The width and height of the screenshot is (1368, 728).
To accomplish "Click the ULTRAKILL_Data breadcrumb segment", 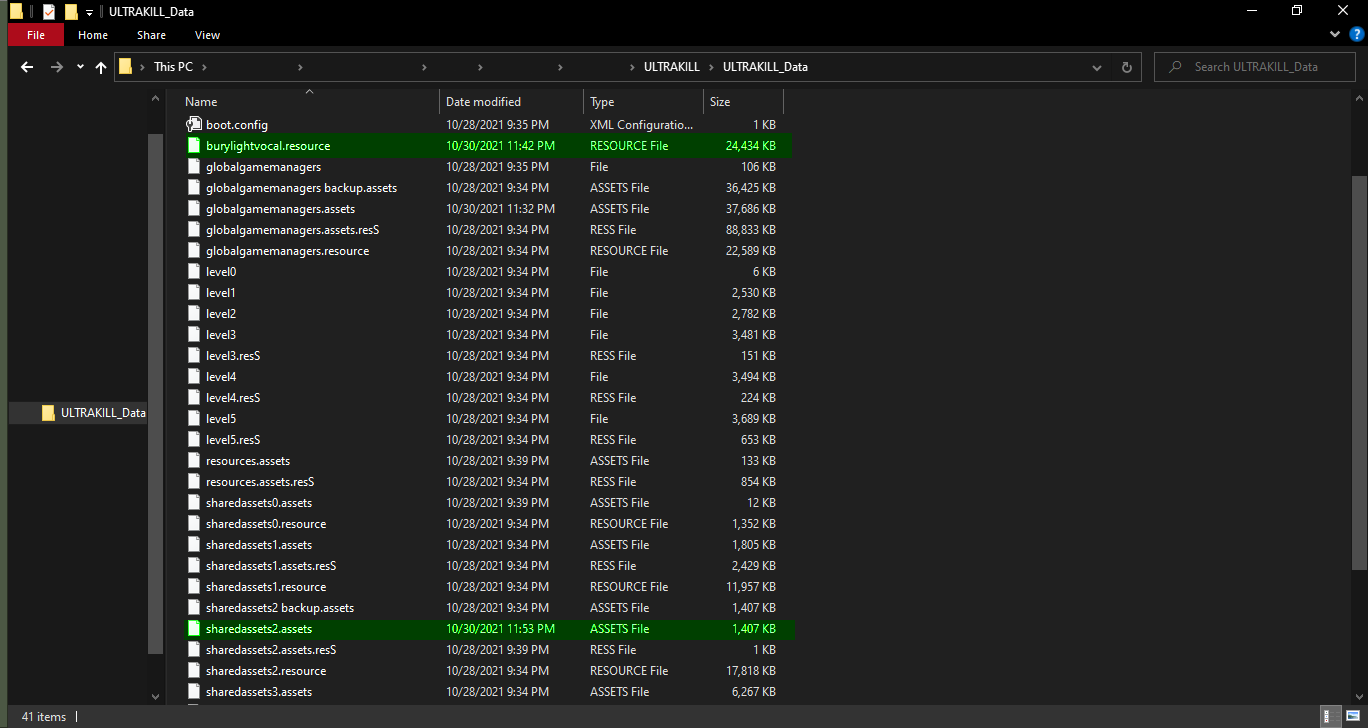I will pos(765,67).
